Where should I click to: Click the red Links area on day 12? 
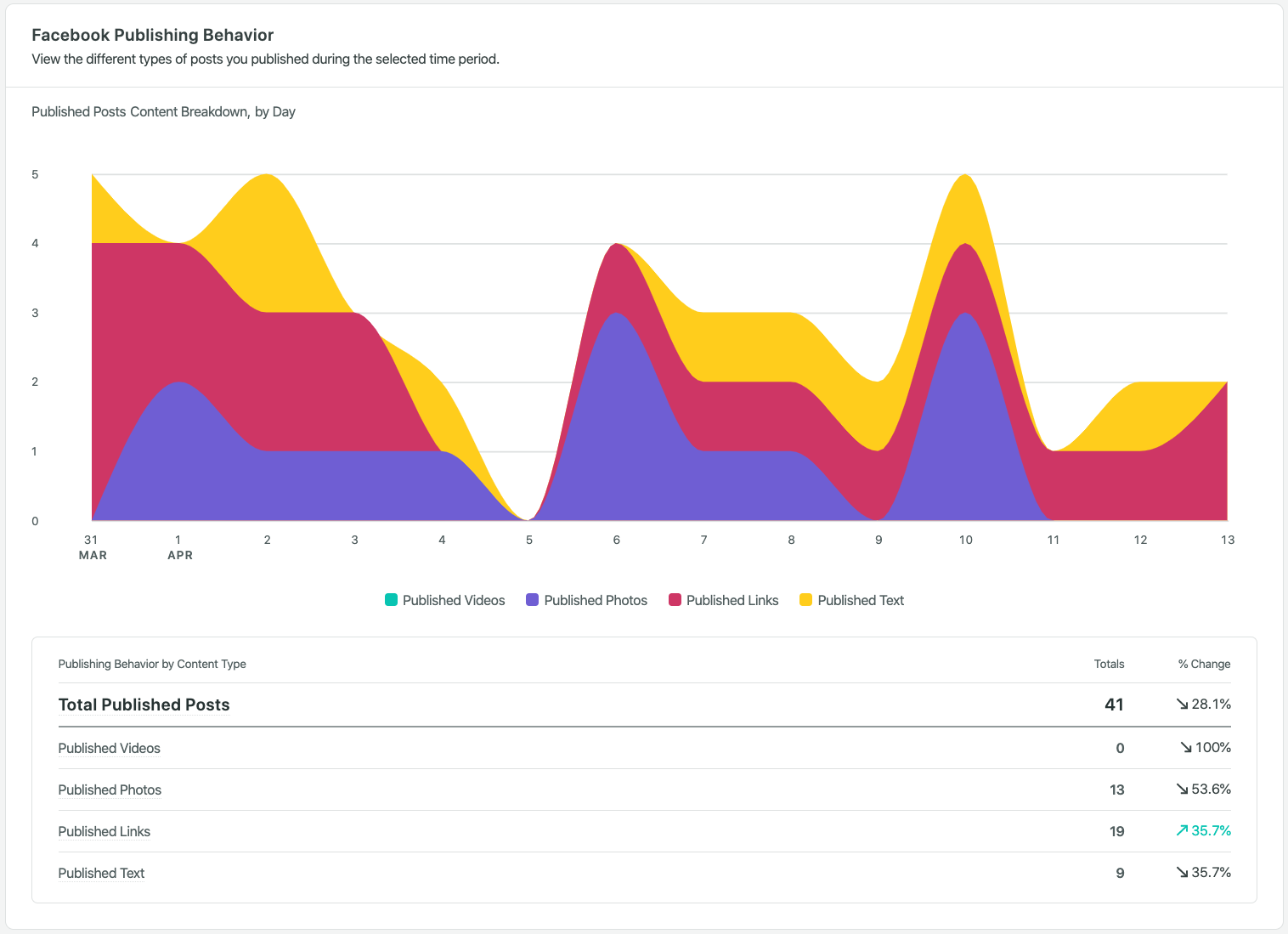click(x=1140, y=484)
